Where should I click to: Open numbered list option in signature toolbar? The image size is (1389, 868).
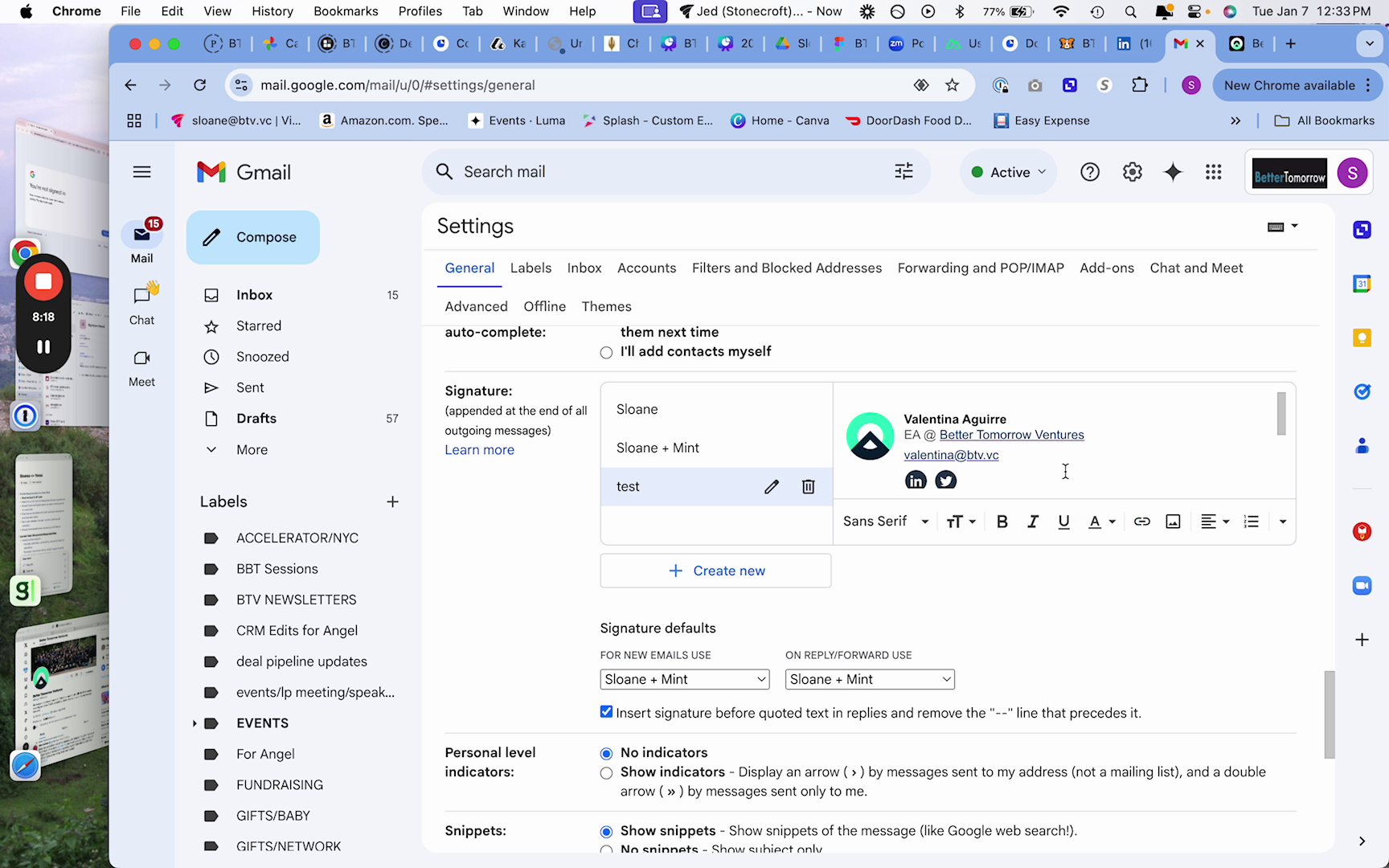coord(1251,522)
